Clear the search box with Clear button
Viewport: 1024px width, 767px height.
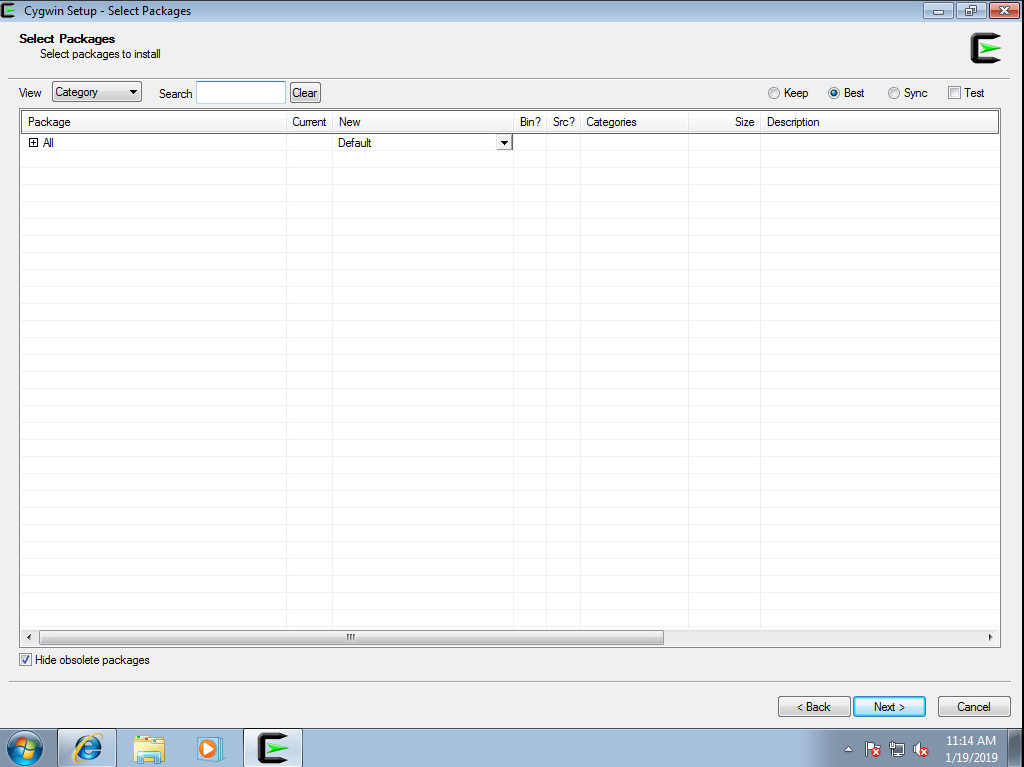tap(305, 93)
